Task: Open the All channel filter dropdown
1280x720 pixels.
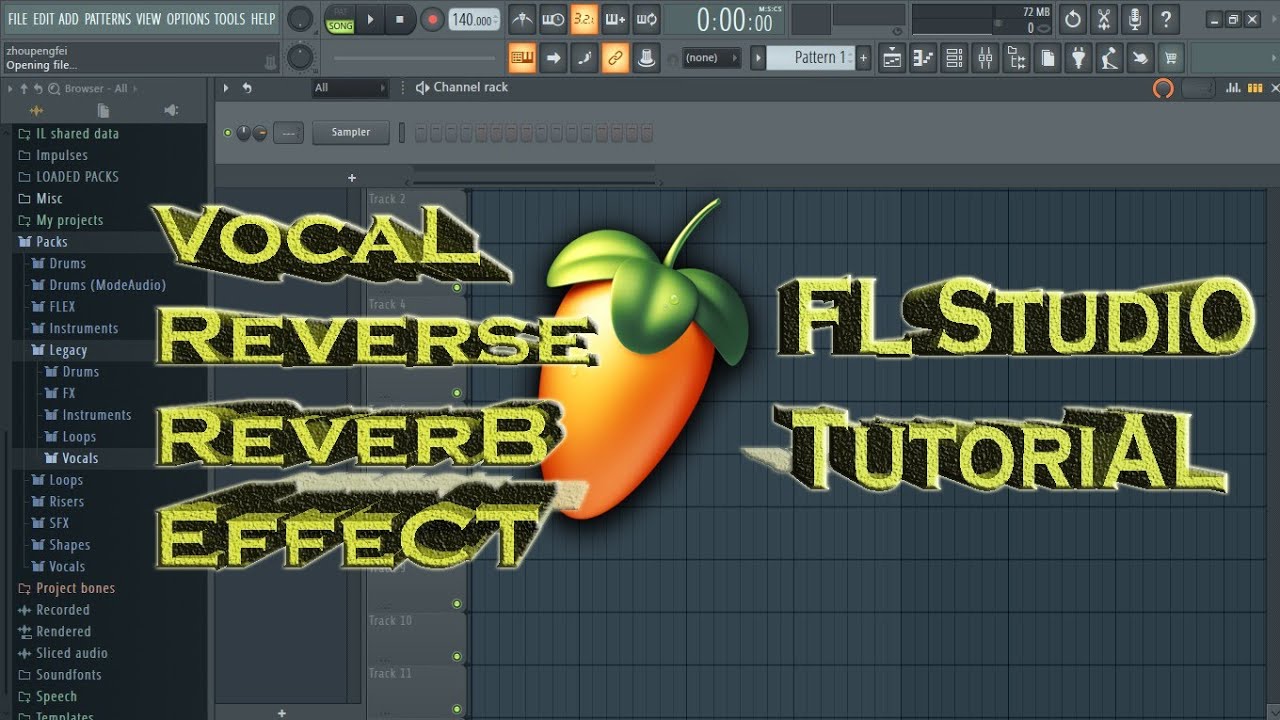Action: pyautogui.click(x=350, y=88)
